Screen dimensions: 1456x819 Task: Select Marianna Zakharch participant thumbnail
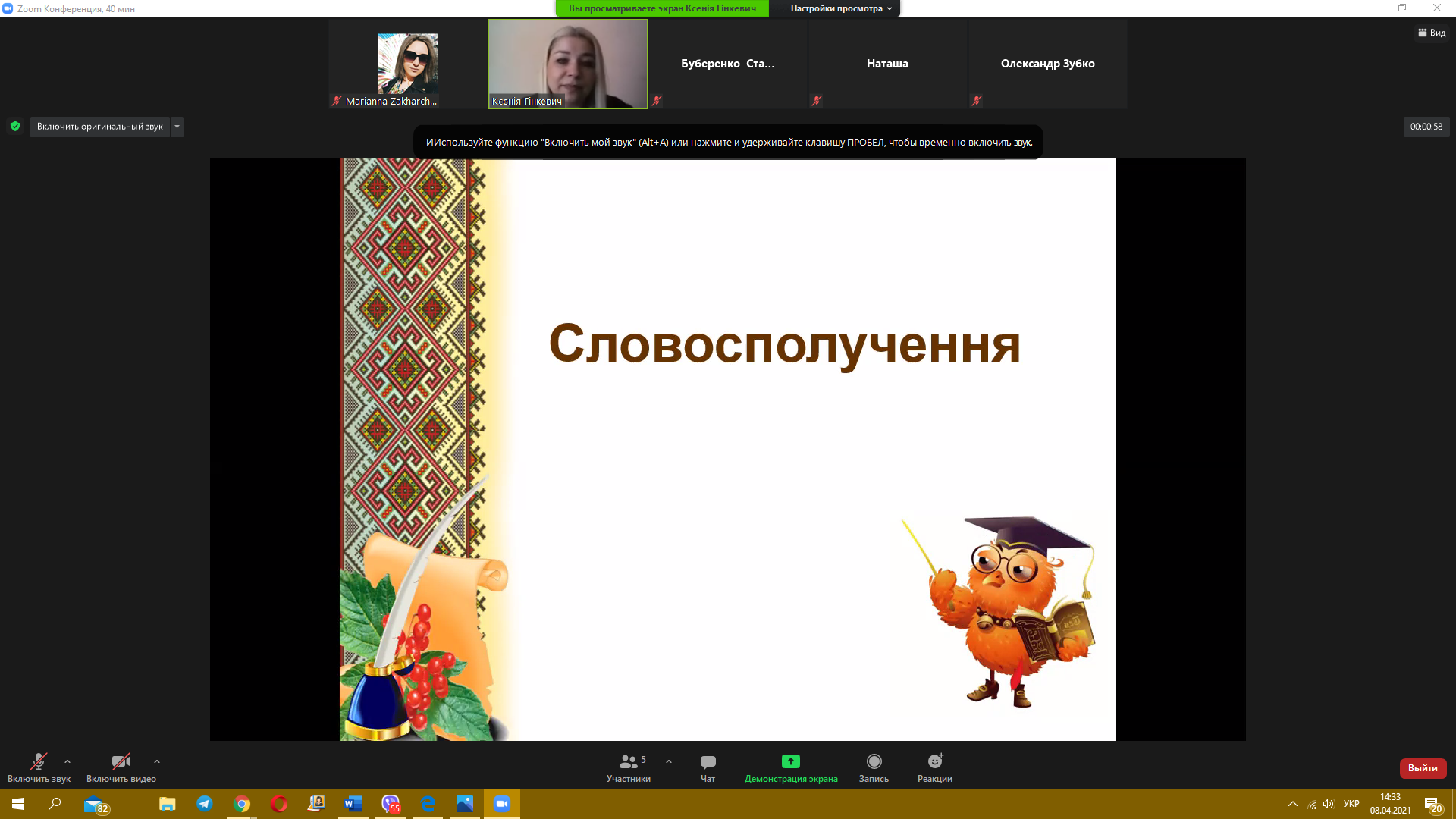pyautogui.click(x=408, y=64)
